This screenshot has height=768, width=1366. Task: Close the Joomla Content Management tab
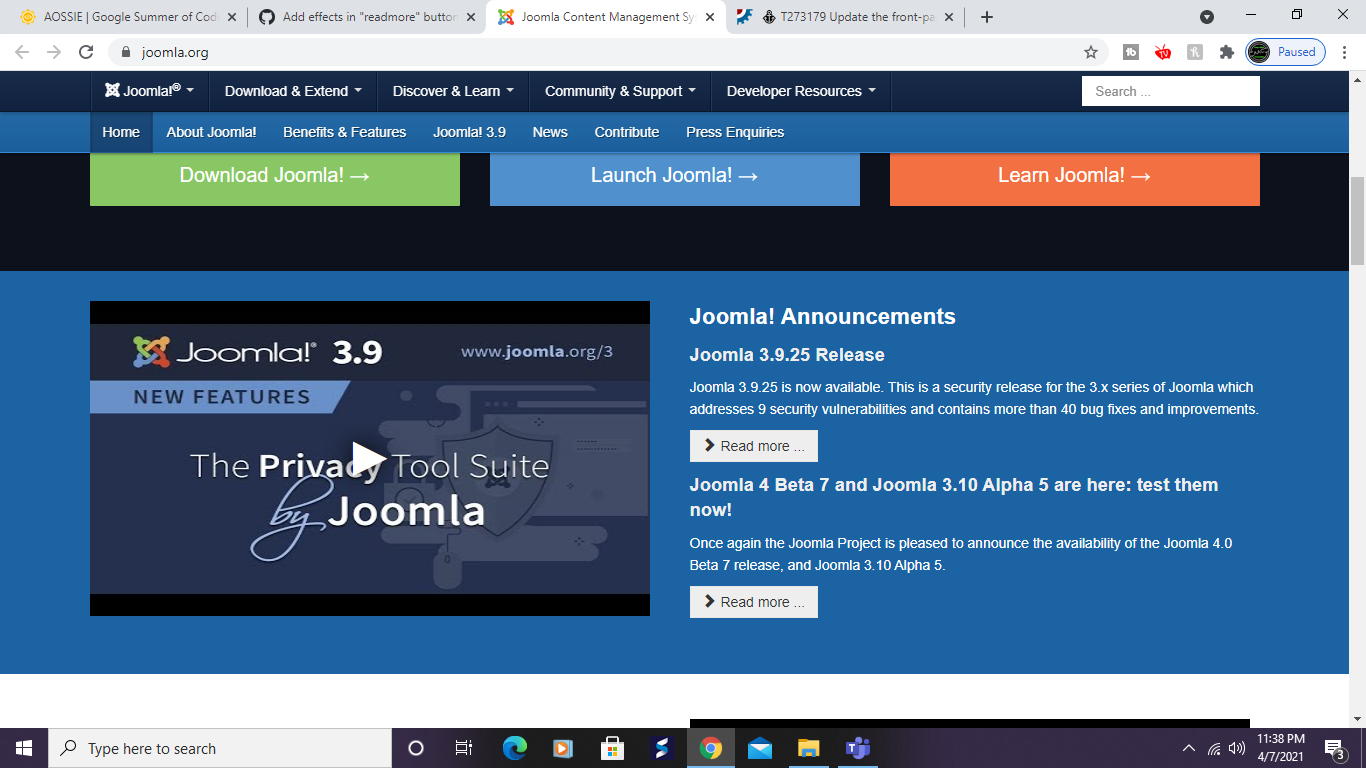point(710,17)
